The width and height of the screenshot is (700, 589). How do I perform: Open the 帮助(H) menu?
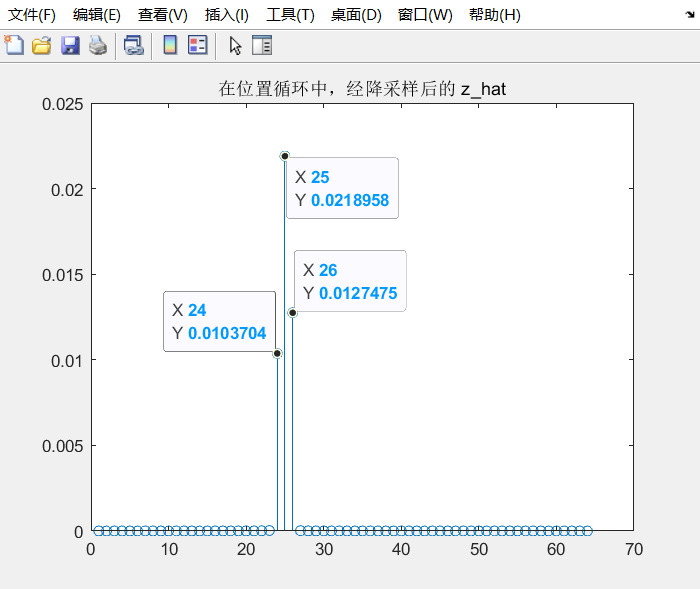495,15
